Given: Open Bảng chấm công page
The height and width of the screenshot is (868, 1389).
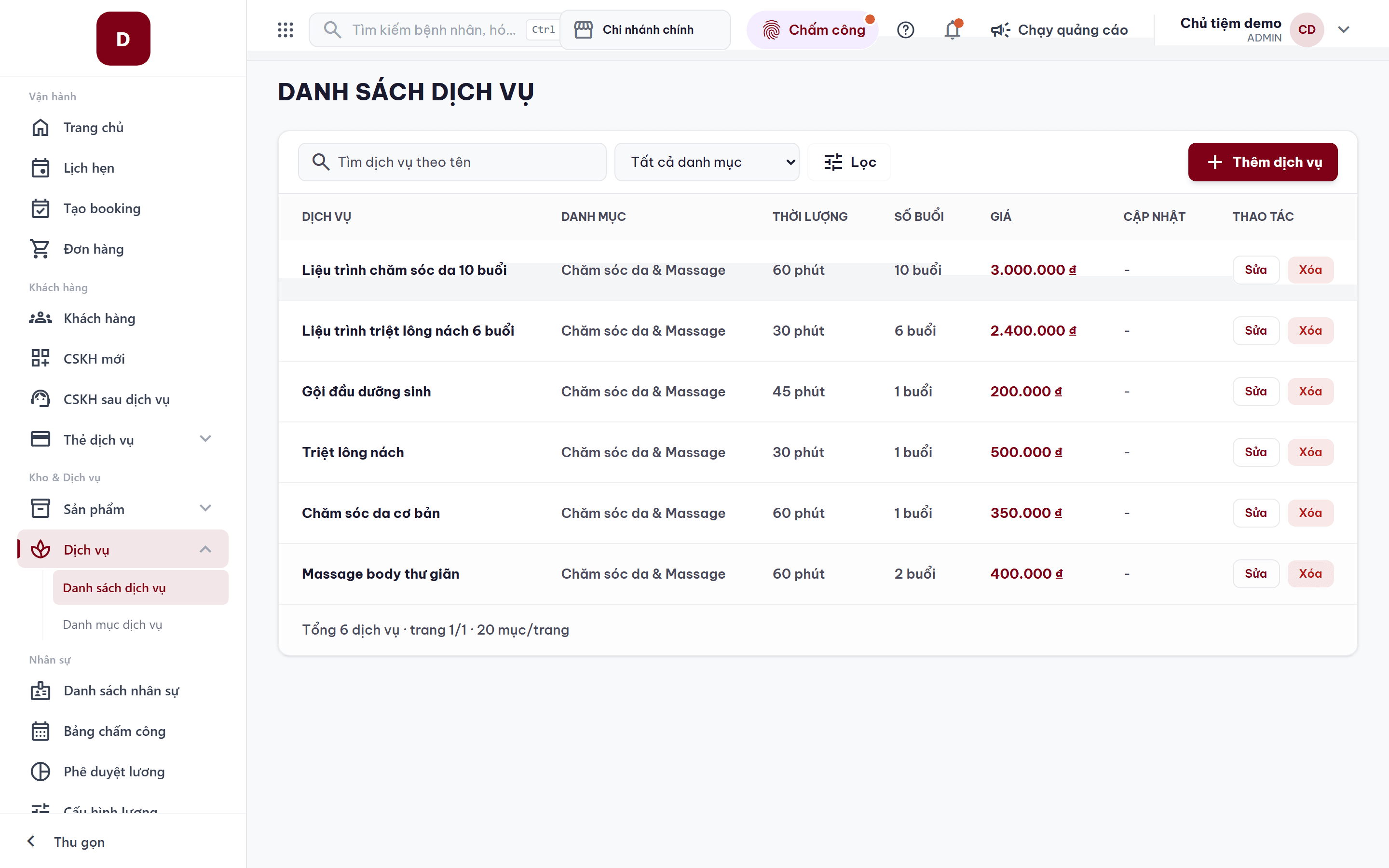Looking at the screenshot, I should [x=123, y=732].
